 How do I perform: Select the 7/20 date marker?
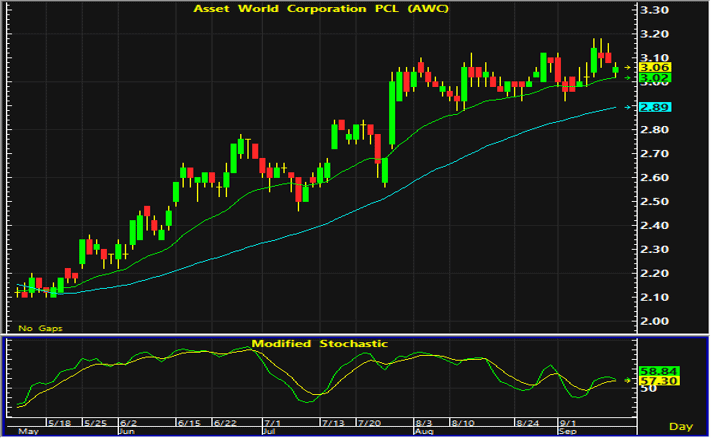[x=369, y=423]
